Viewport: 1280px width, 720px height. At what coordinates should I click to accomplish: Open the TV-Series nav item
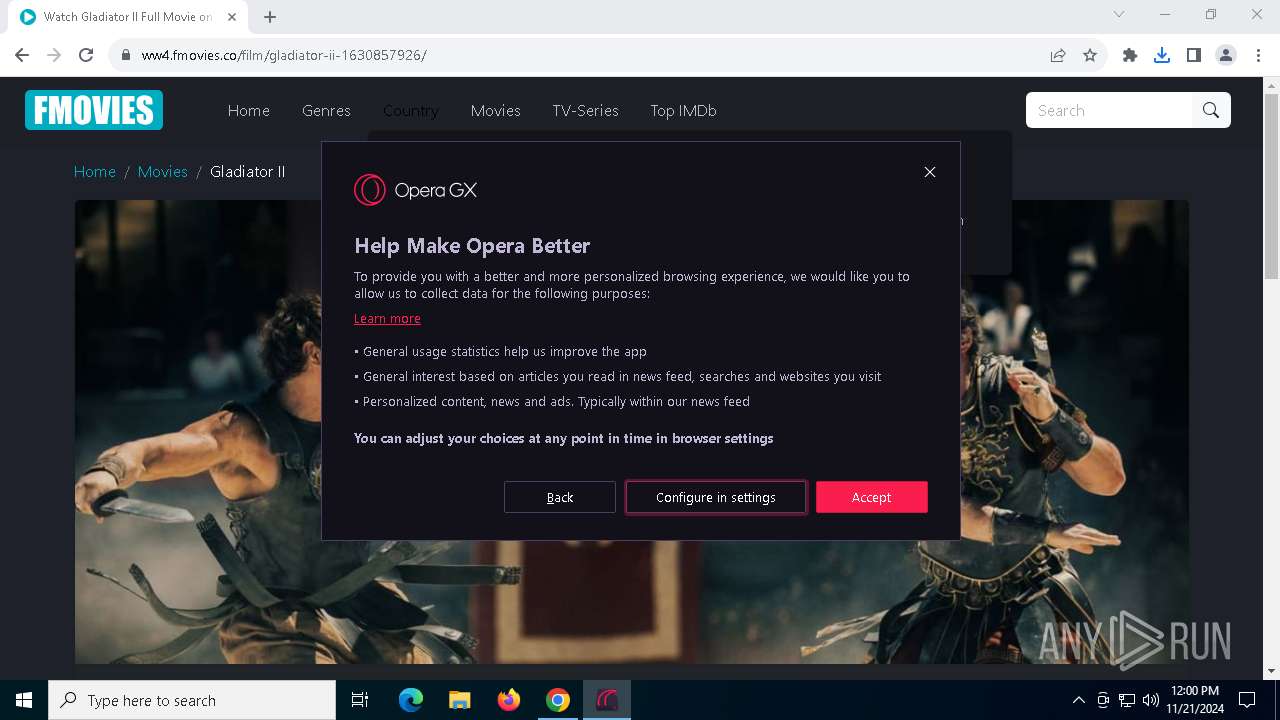(585, 111)
